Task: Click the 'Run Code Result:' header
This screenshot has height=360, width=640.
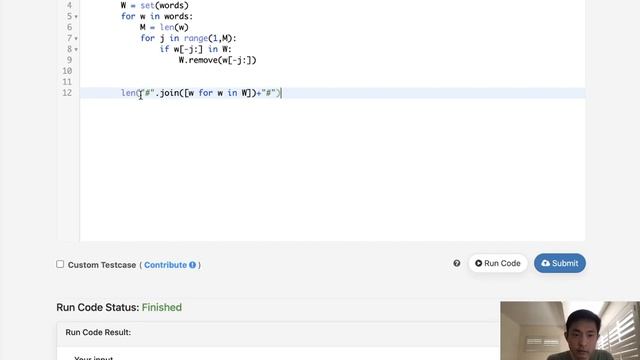Action: click(98, 332)
